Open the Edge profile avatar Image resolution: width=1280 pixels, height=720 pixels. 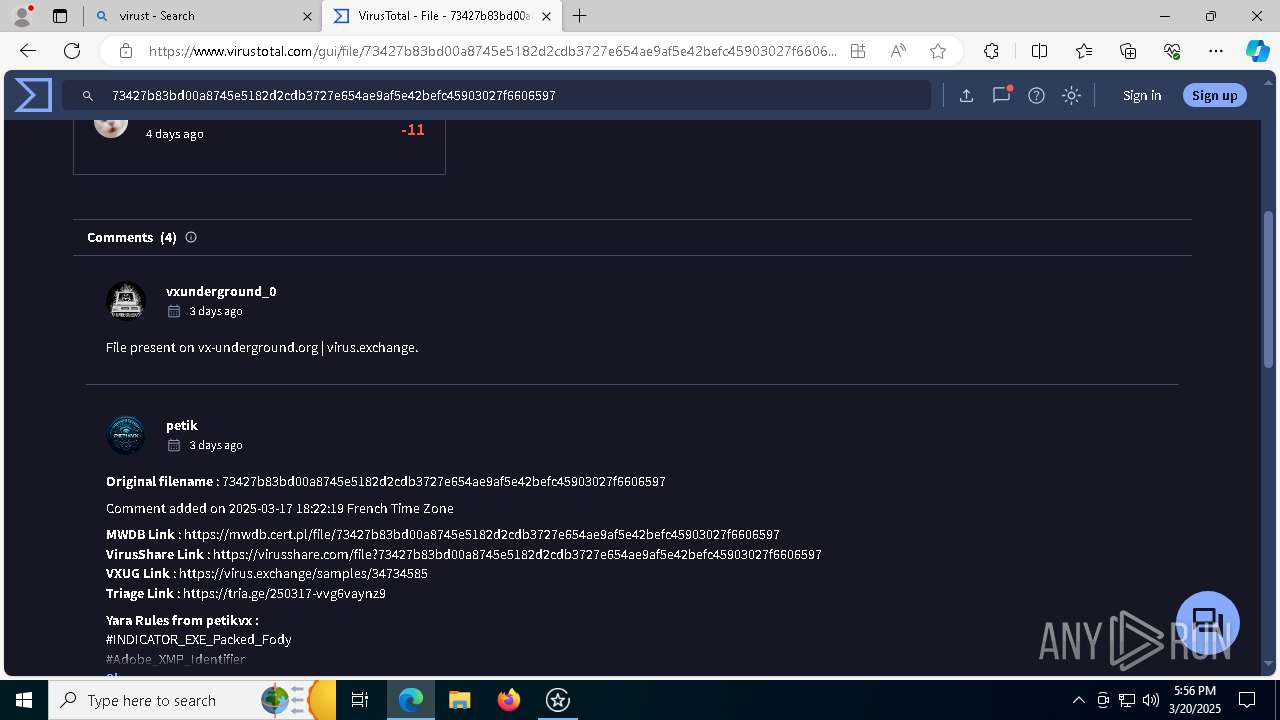tap(21, 16)
